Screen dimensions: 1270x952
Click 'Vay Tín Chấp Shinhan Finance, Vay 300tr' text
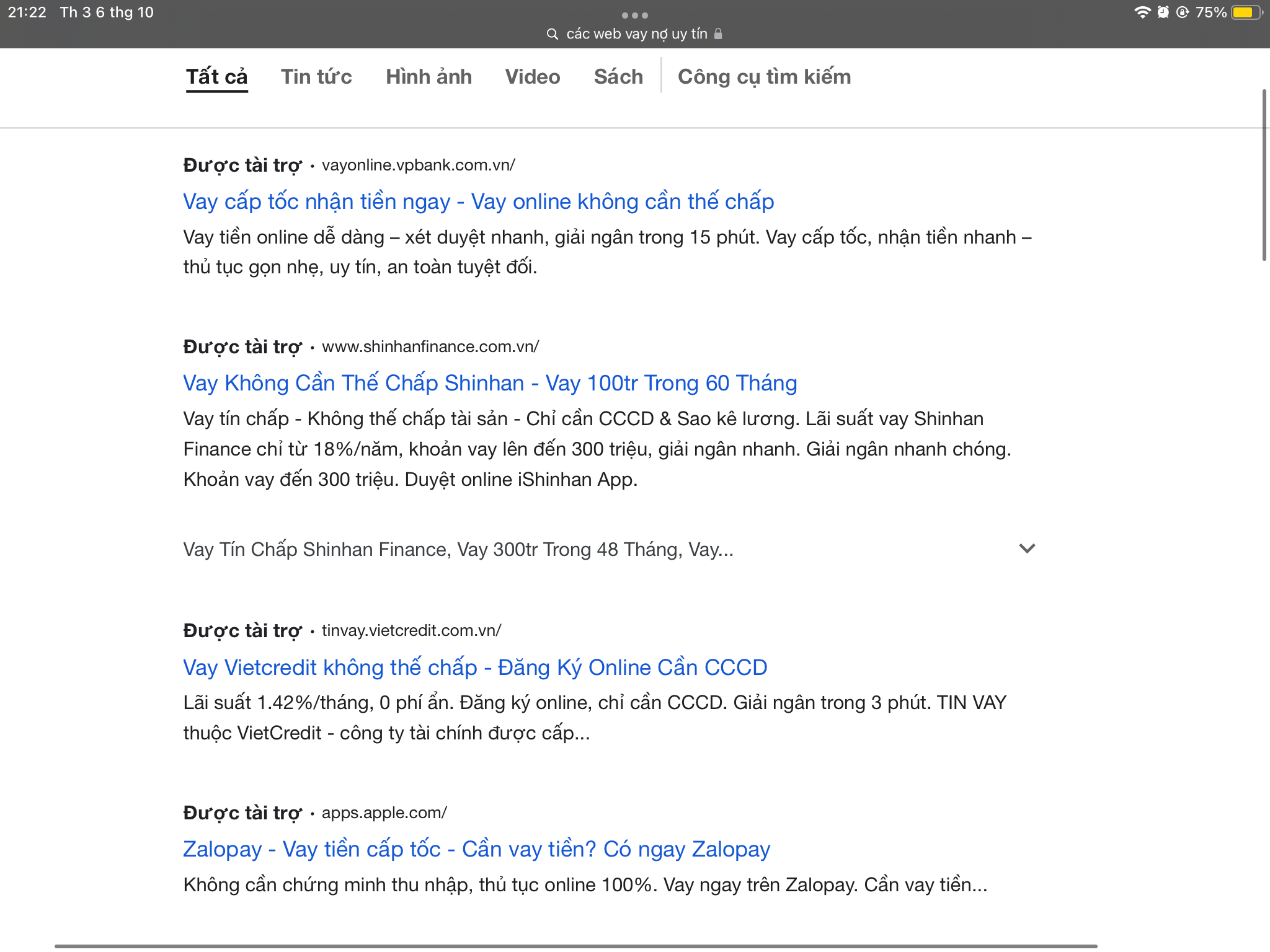click(458, 550)
